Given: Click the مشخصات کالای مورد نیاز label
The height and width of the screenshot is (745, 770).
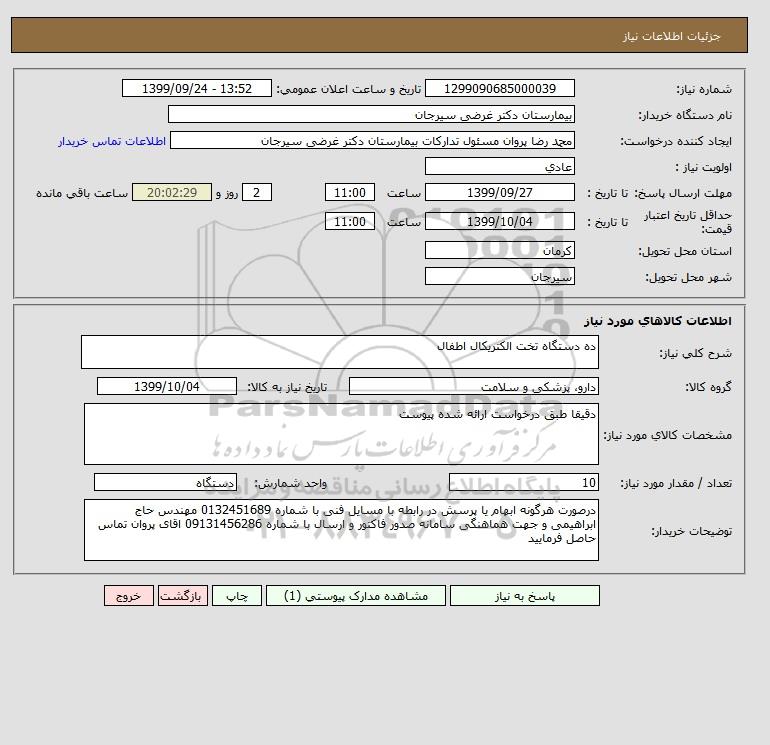Looking at the screenshot, I should [668, 435].
